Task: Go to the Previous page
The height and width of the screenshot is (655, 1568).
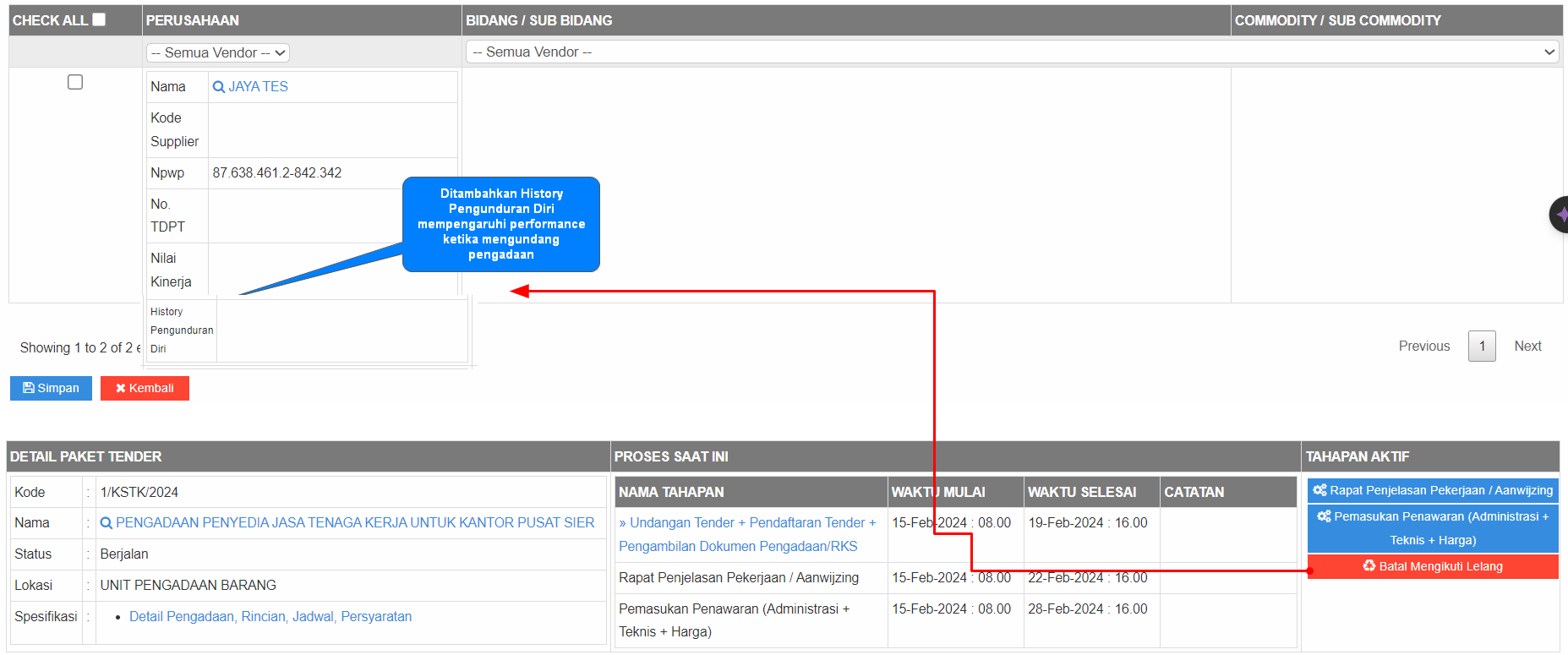Action: click(1423, 347)
